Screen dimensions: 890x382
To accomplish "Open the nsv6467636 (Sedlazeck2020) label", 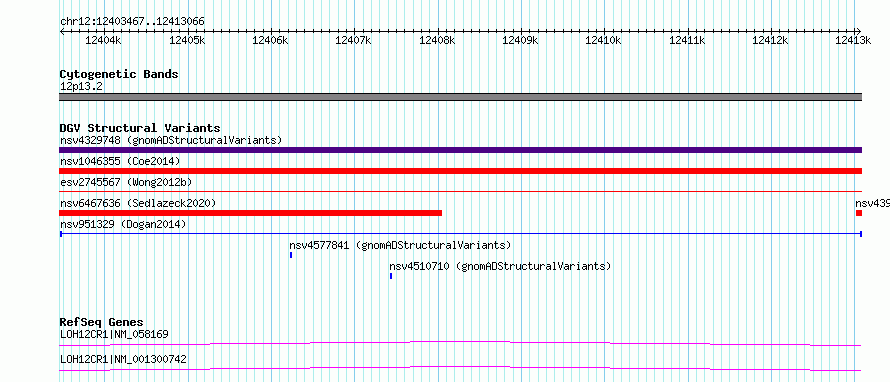I will pos(138,203).
